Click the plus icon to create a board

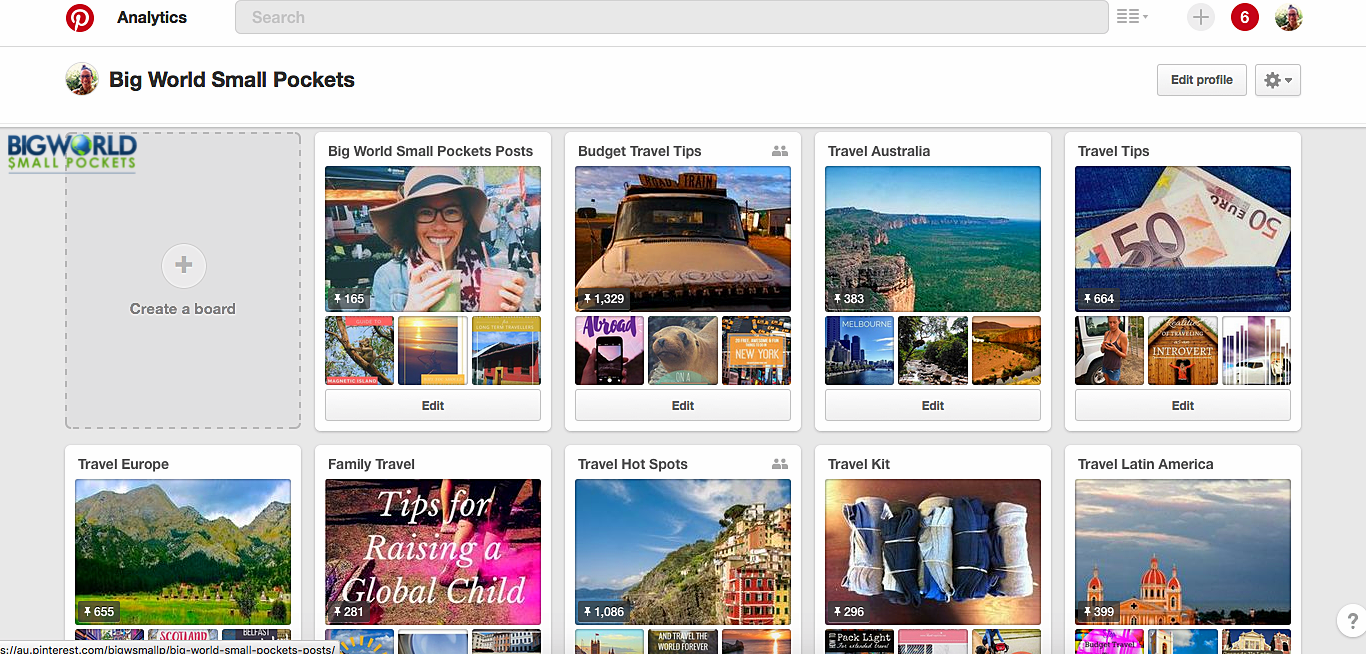183,266
